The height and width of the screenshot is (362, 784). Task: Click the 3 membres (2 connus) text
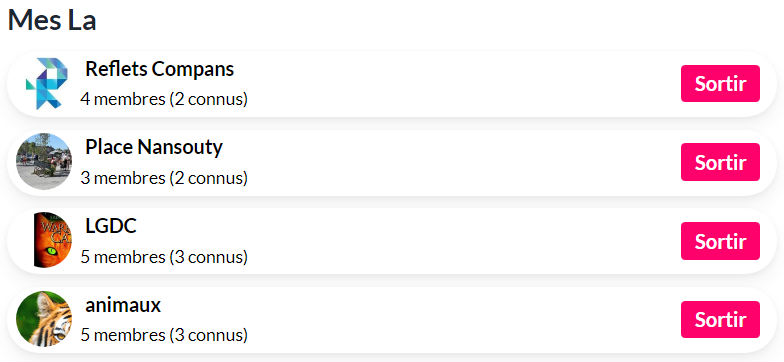pos(164,178)
